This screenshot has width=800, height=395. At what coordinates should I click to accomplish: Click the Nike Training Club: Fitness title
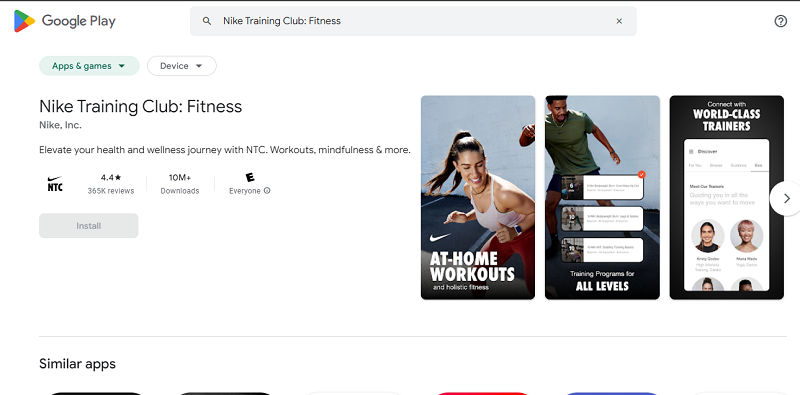(x=140, y=106)
